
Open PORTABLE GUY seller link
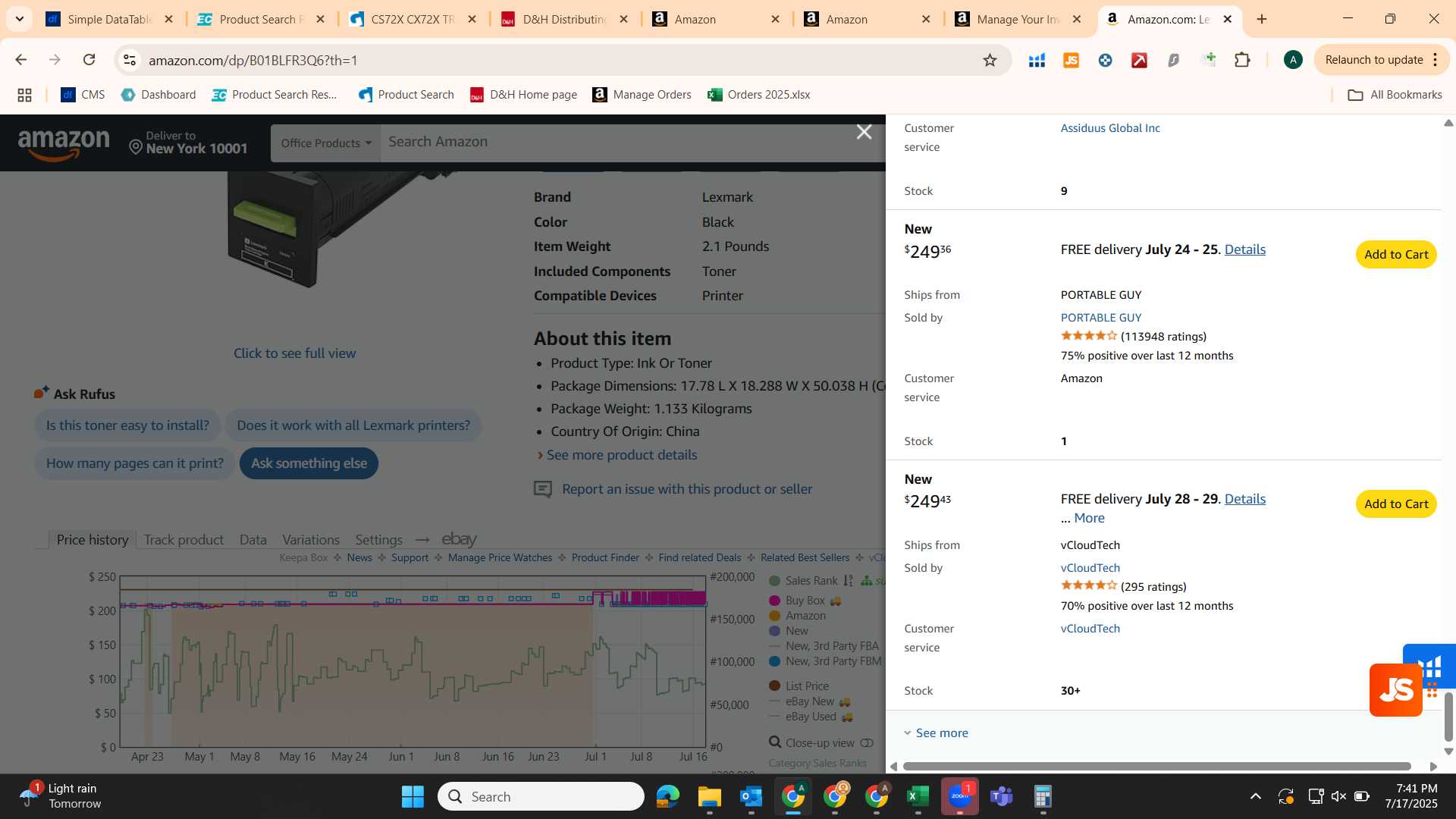(1100, 318)
